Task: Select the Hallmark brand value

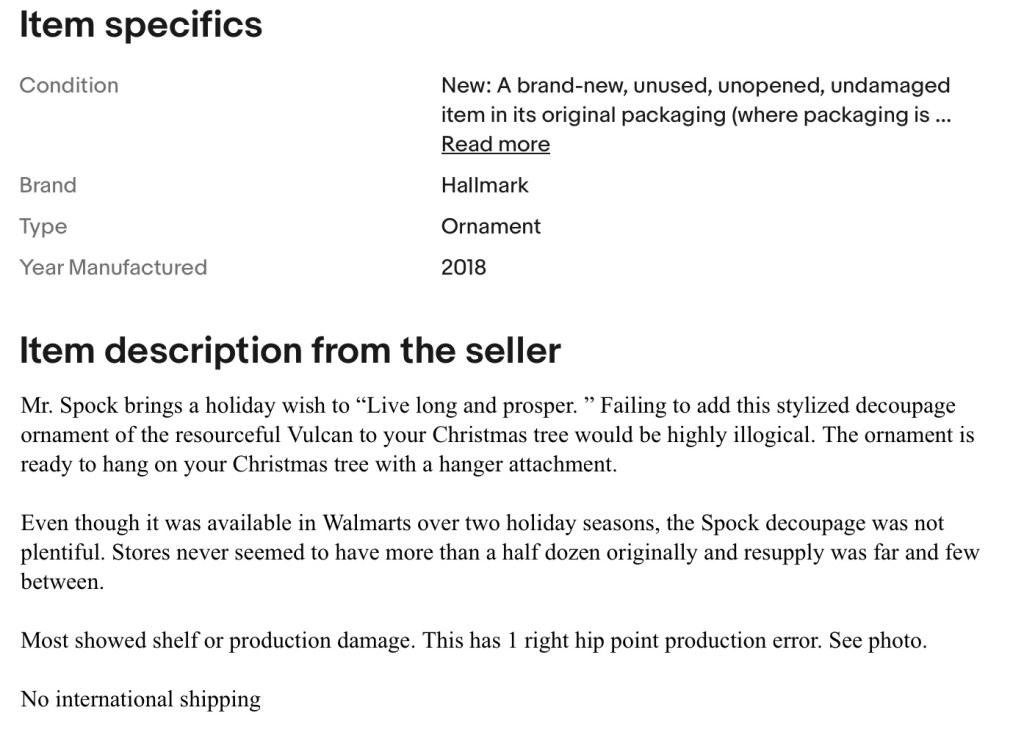Action: (x=485, y=185)
